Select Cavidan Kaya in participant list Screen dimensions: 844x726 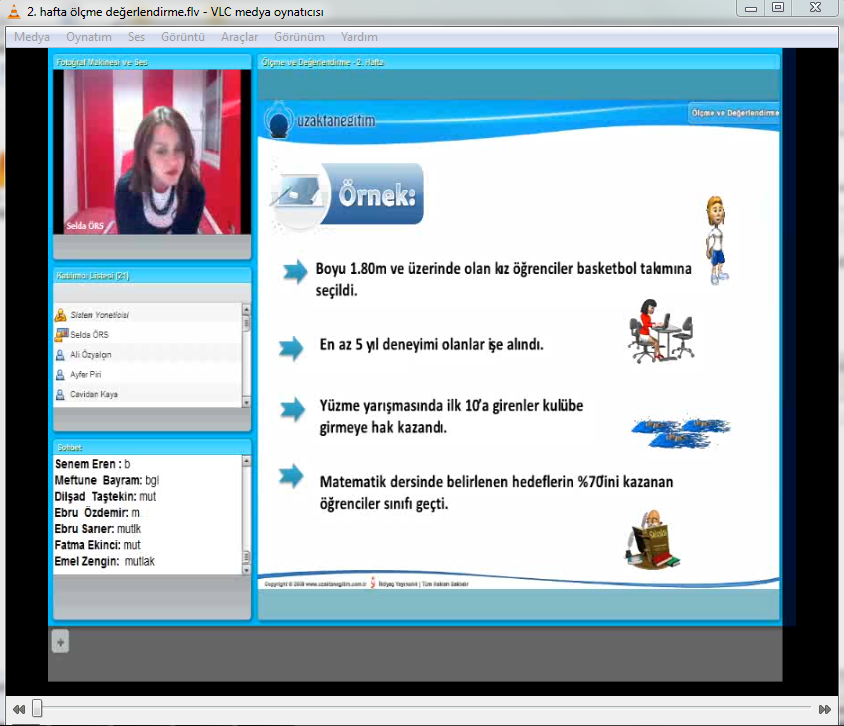click(148, 394)
